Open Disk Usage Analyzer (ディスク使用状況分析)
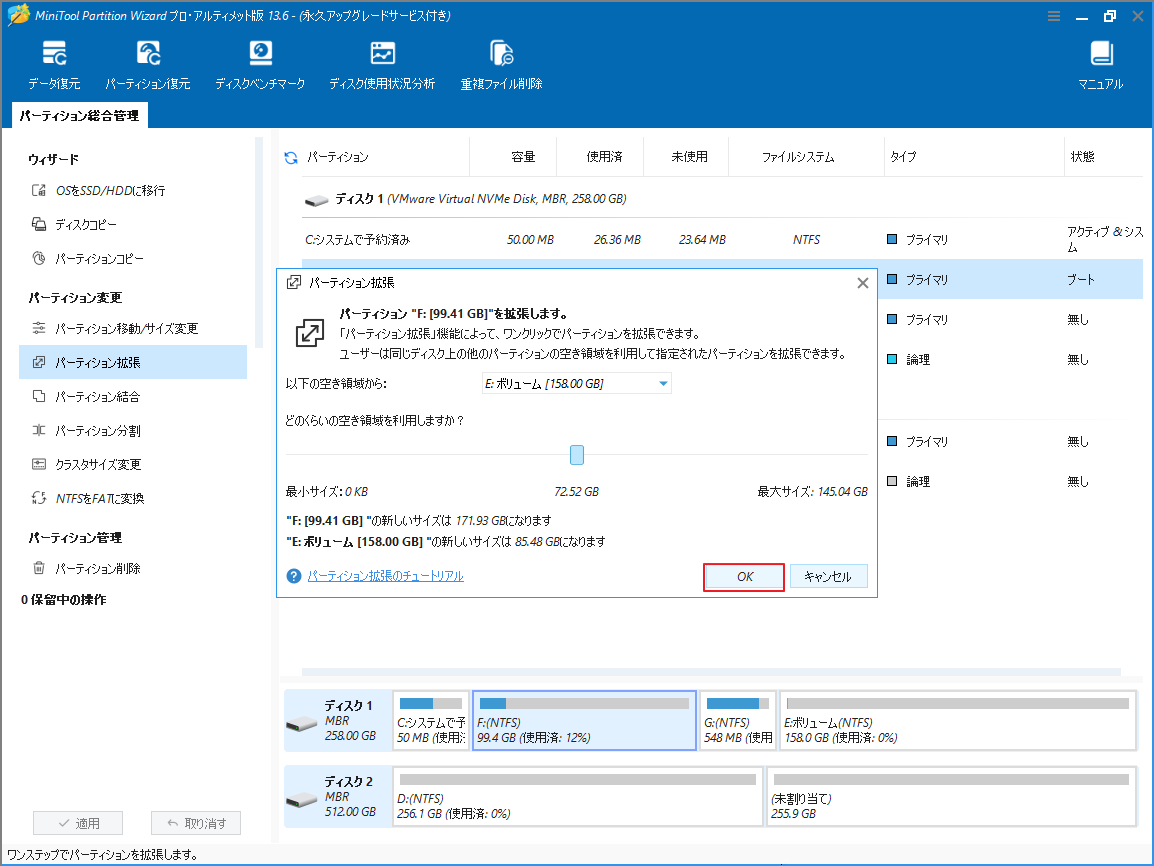Image resolution: width=1154 pixels, height=866 pixels. click(382, 65)
